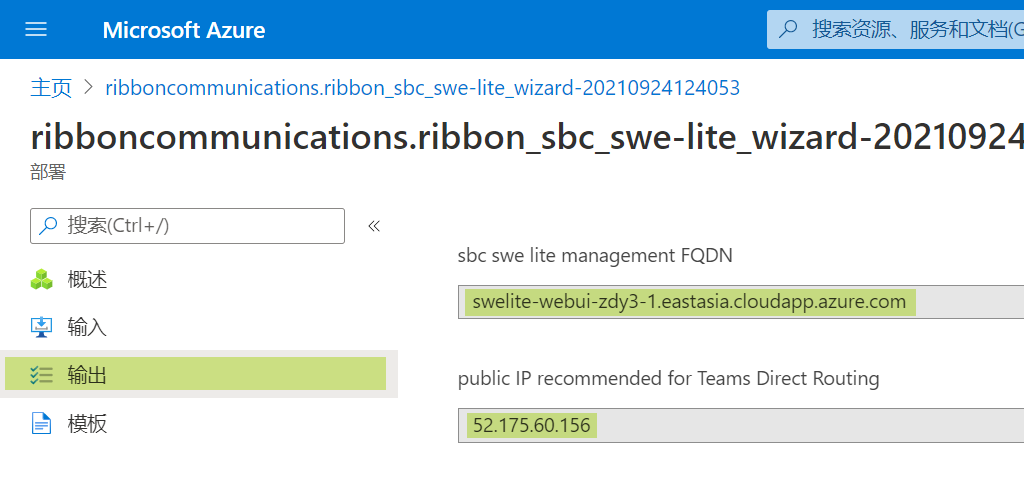
Task: Click the magnifier icon in top search bar
Action: pos(789,29)
